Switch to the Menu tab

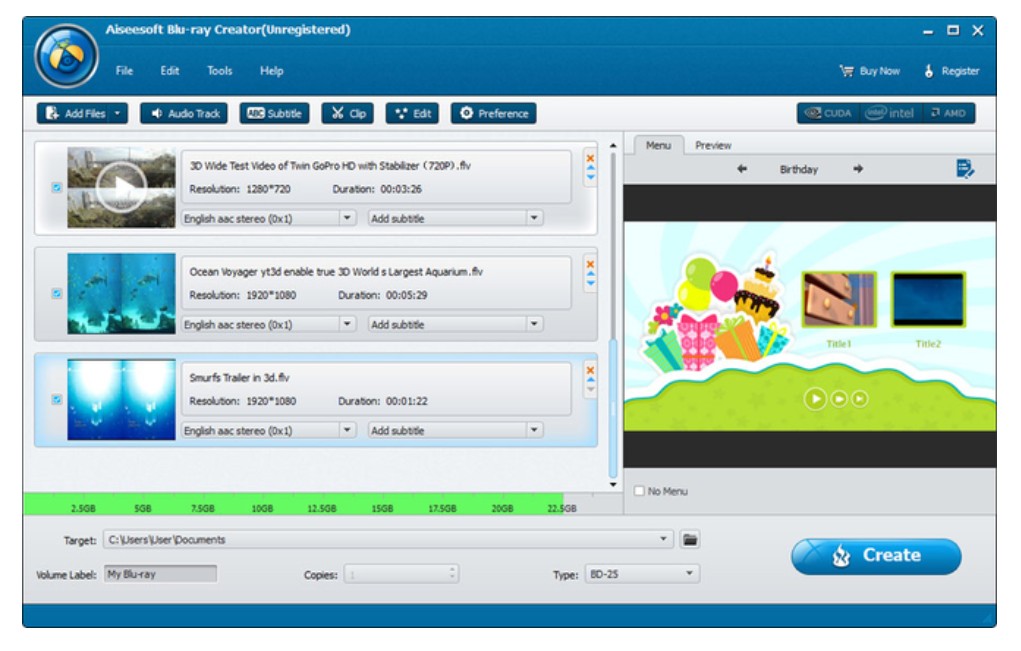(x=658, y=145)
